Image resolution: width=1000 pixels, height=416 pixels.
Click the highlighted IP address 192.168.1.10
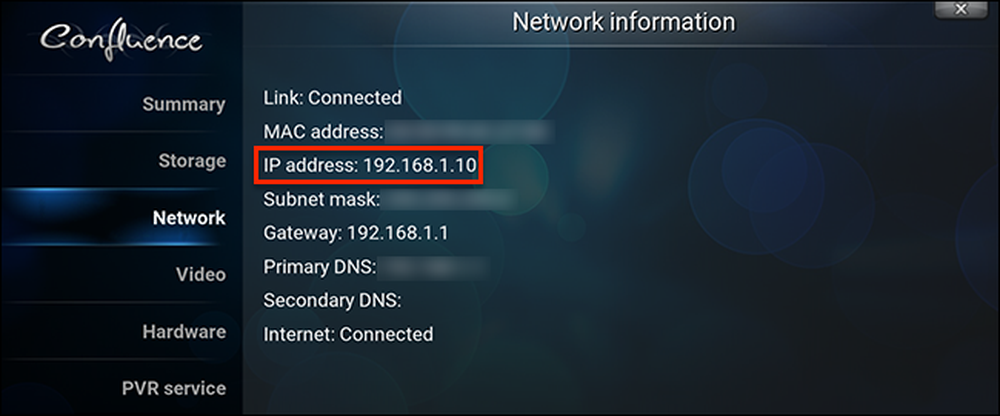(x=369, y=166)
